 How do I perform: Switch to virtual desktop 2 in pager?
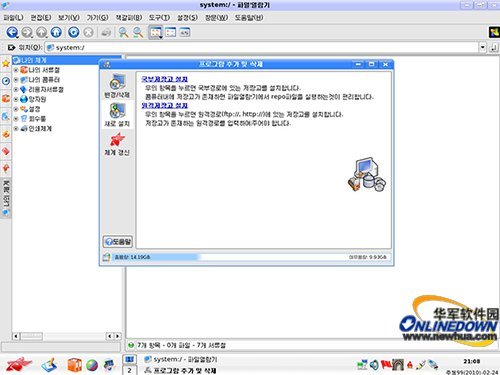[129, 370]
